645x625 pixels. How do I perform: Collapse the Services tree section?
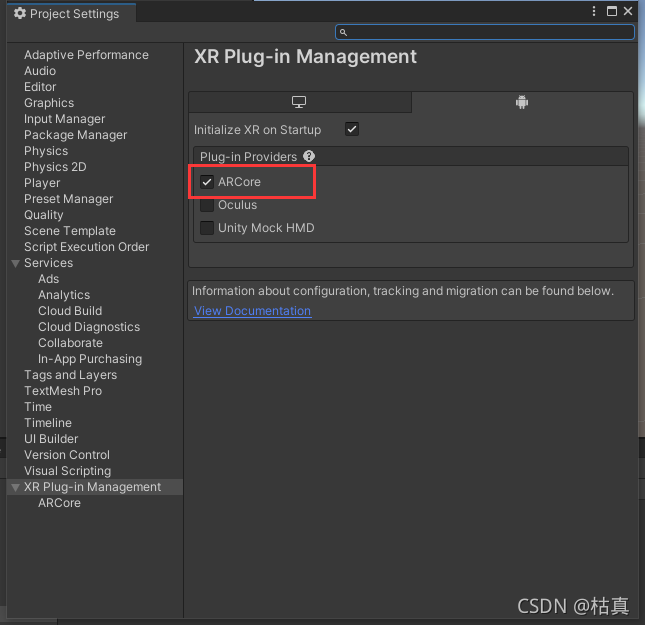pos(16,263)
